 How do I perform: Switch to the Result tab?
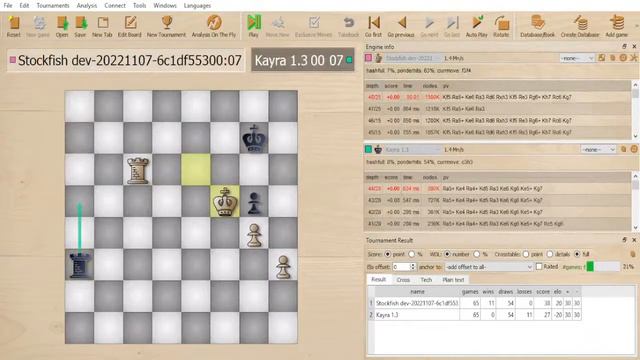pyautogui.click(x=378, y=280)
